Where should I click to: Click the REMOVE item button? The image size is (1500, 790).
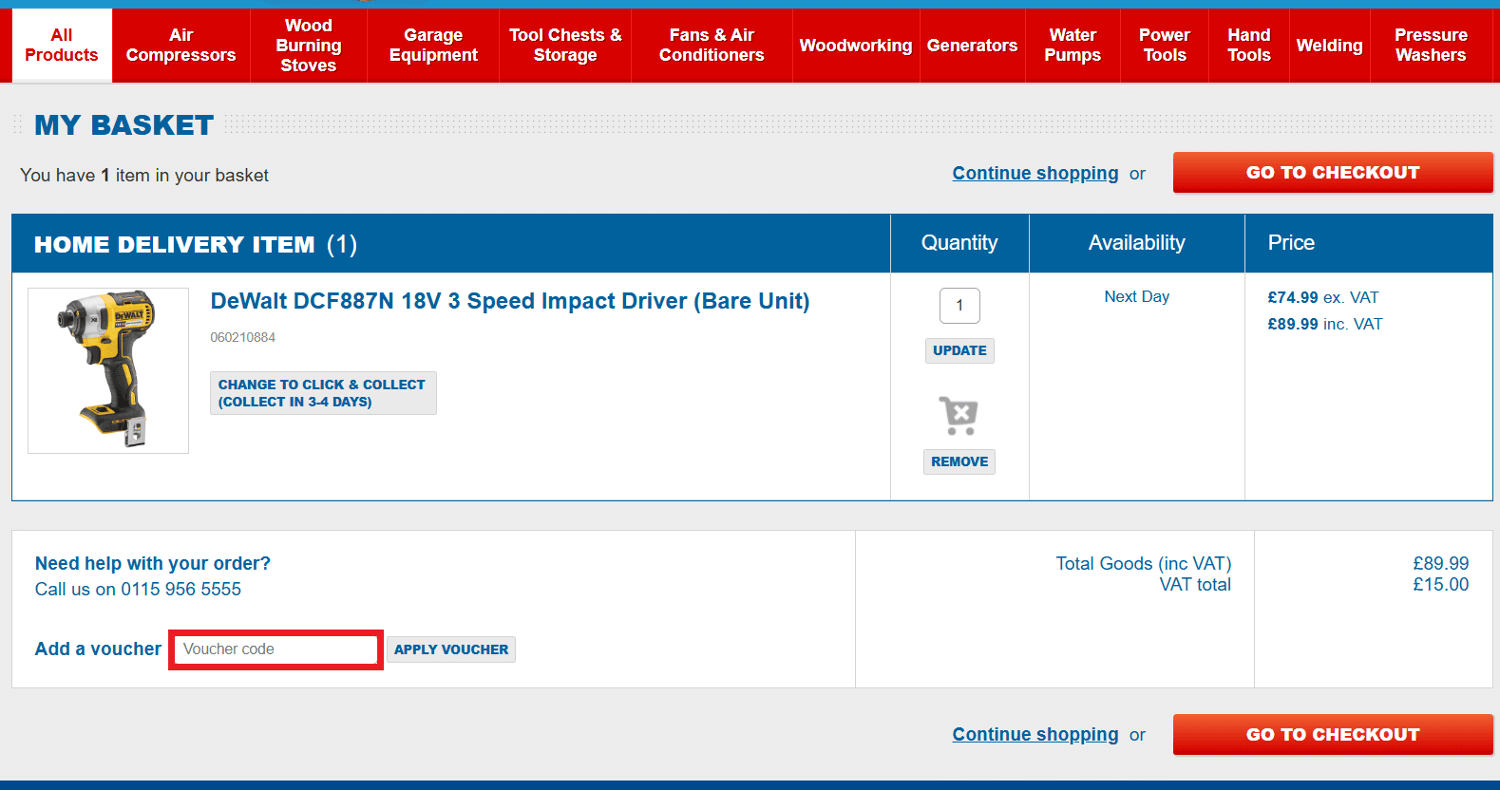click(x=960, y=462)
